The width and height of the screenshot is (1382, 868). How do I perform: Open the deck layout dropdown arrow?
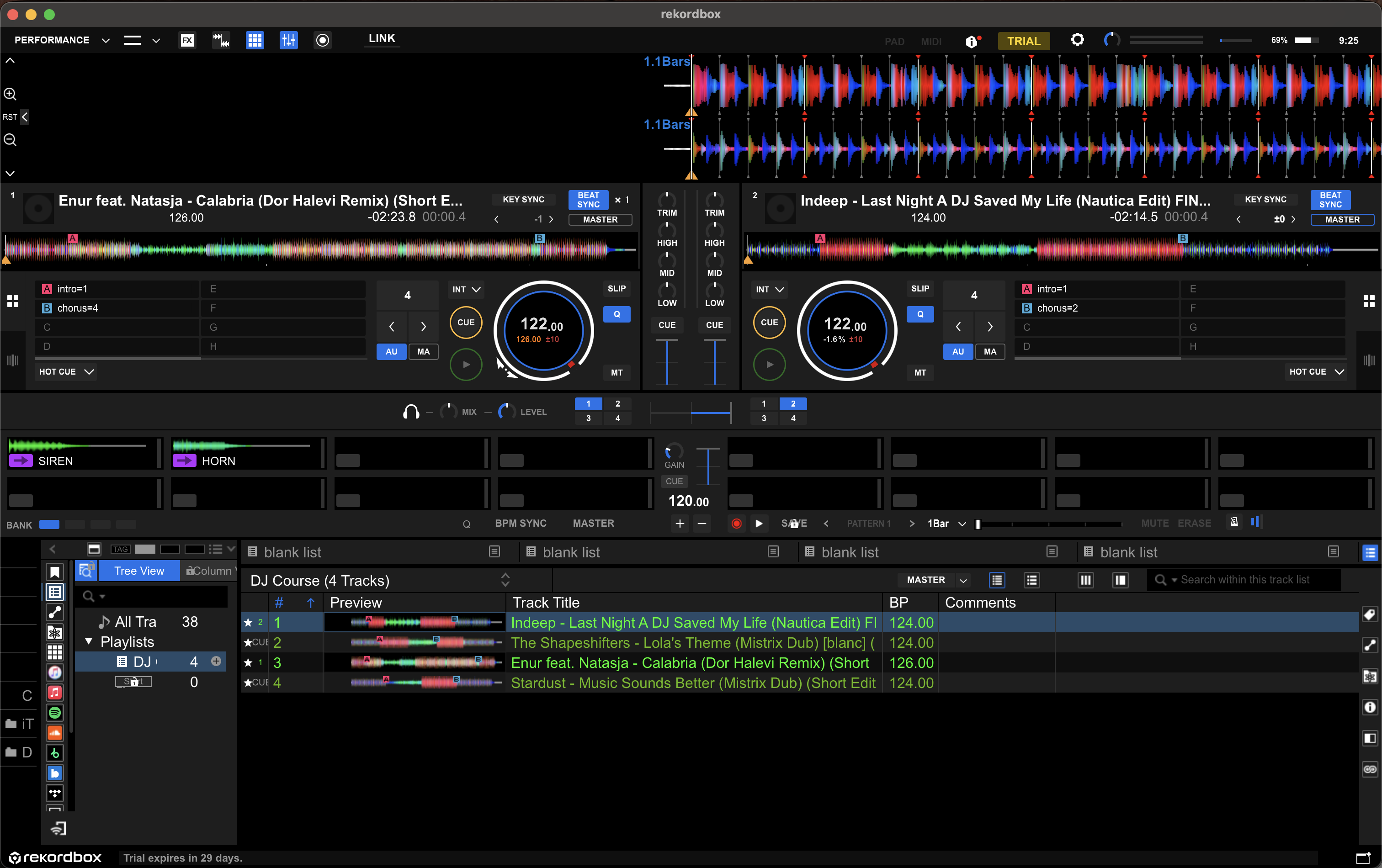pyautogui.click(x=155, y=40)
